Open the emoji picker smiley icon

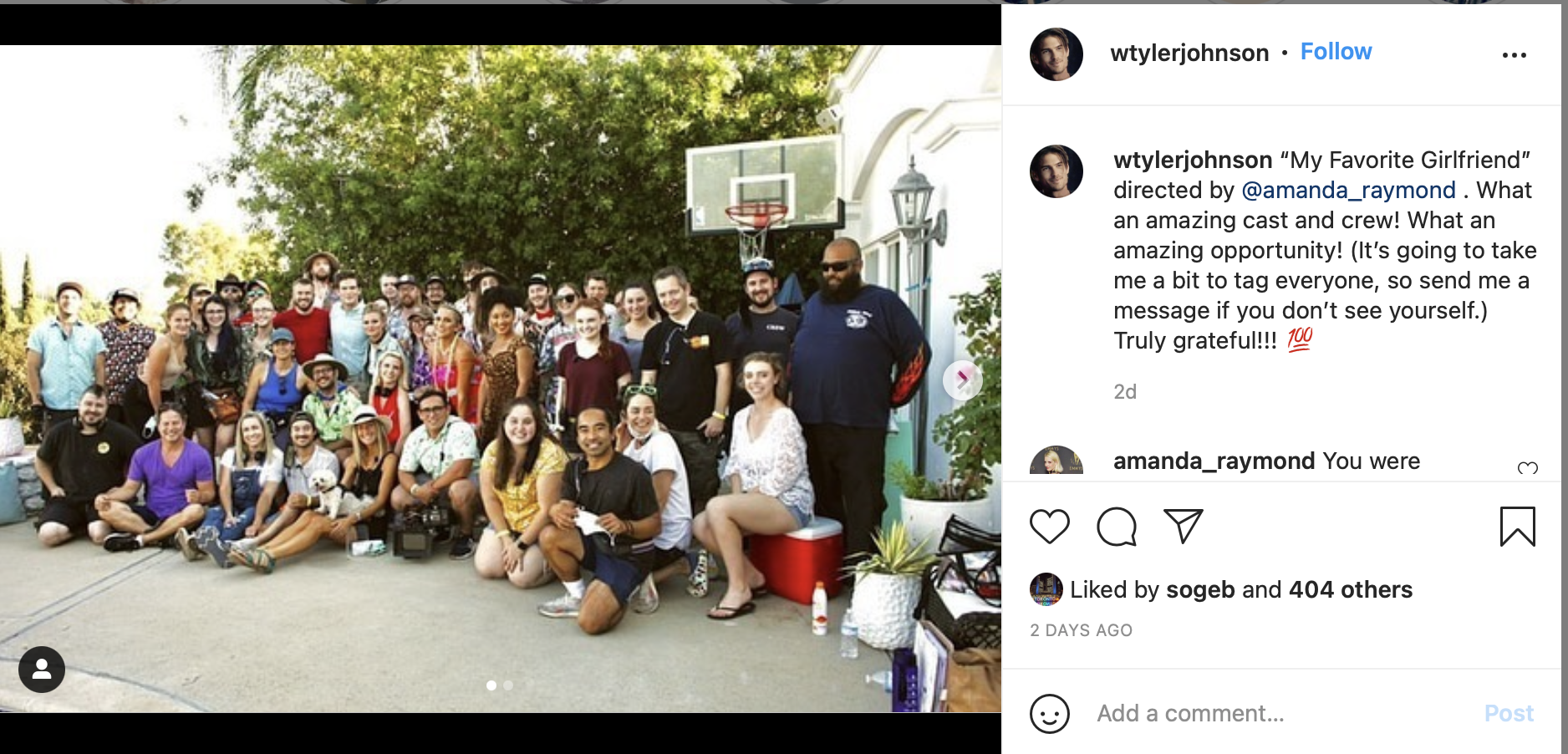coord(1050,714)
